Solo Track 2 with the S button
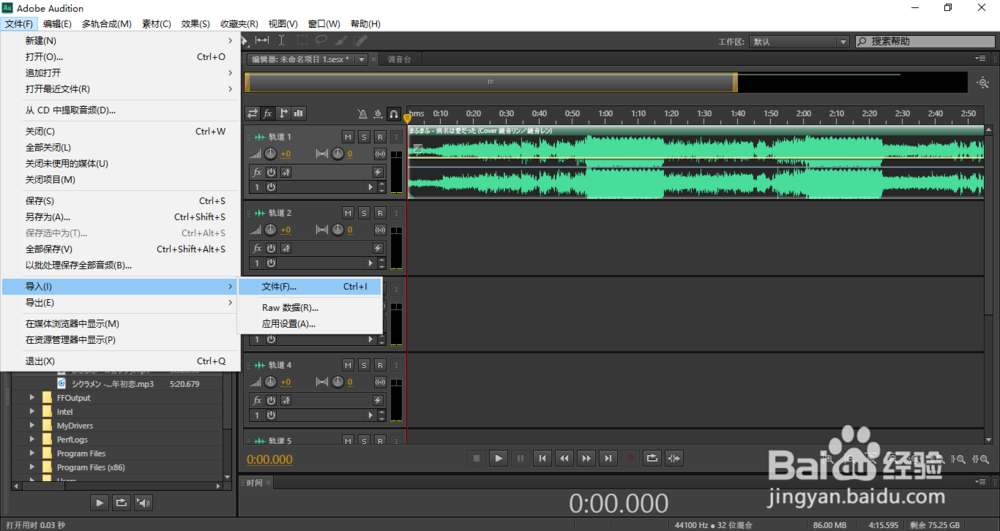This screenshot has height=531, width=1000. click(364, 212)
